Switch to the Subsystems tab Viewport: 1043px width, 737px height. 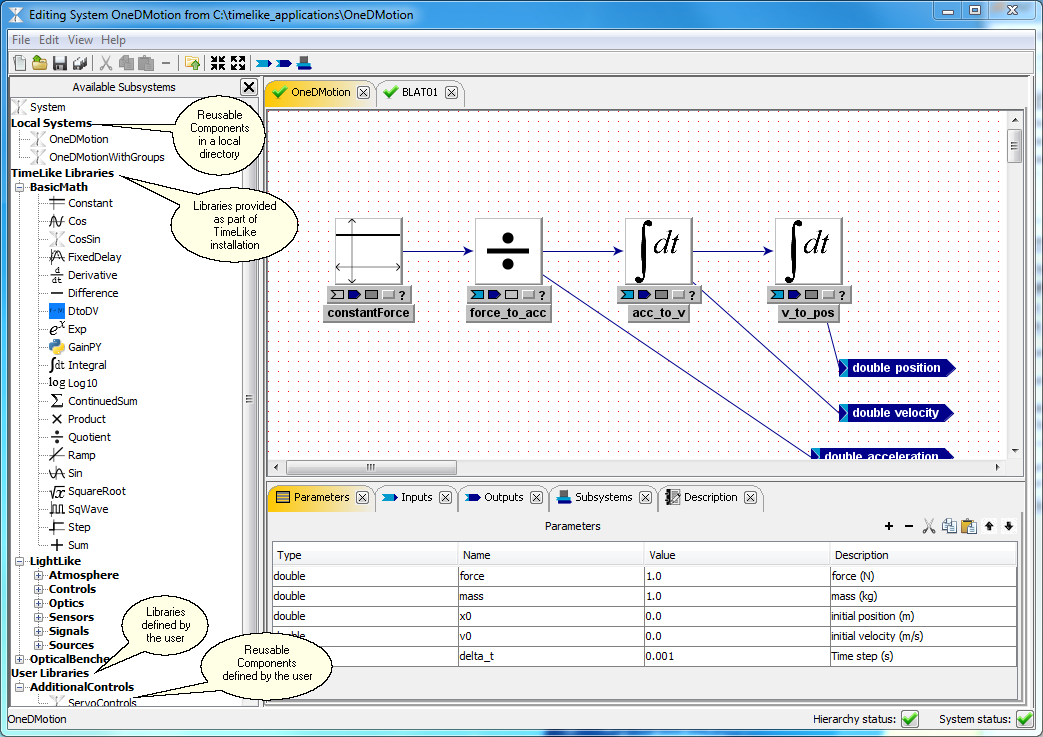pyautogui.click(x=603, y=498)
